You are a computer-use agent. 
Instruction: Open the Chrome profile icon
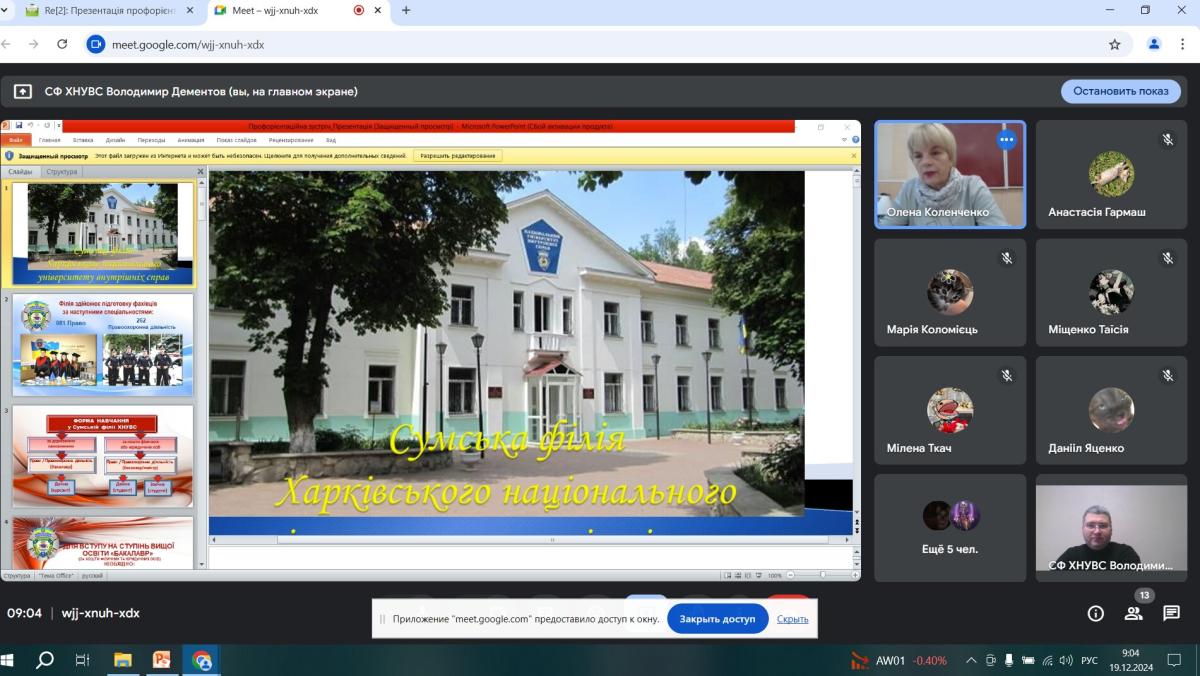[1154, 44]
